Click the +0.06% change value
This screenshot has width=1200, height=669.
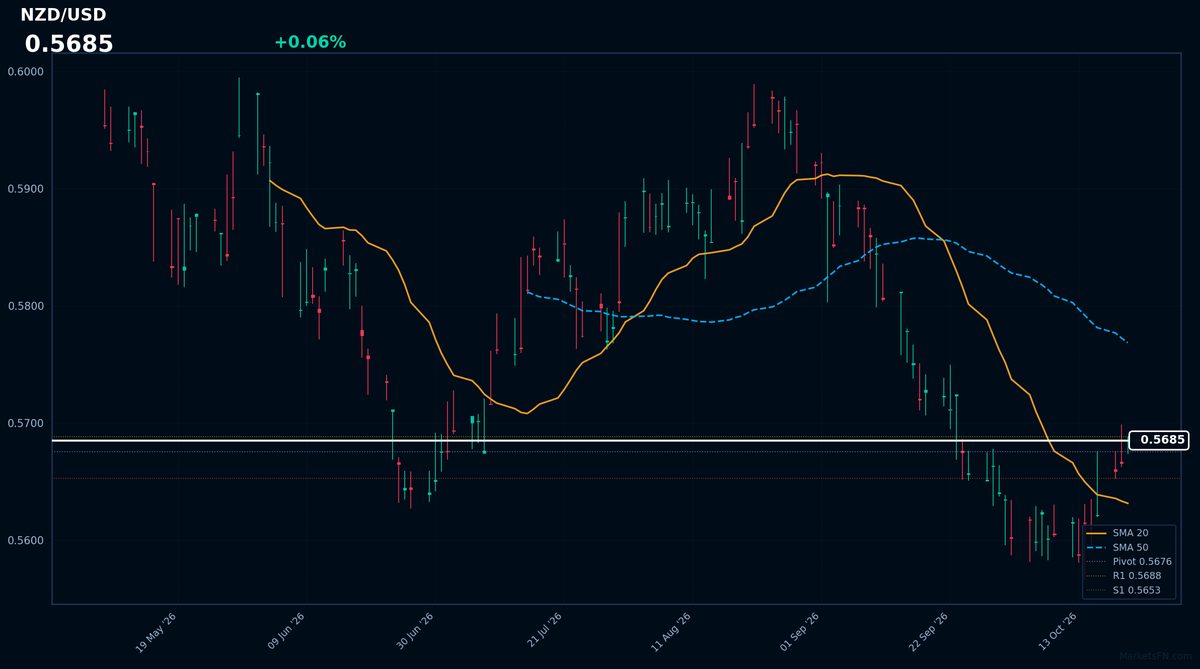coord(310,42)
